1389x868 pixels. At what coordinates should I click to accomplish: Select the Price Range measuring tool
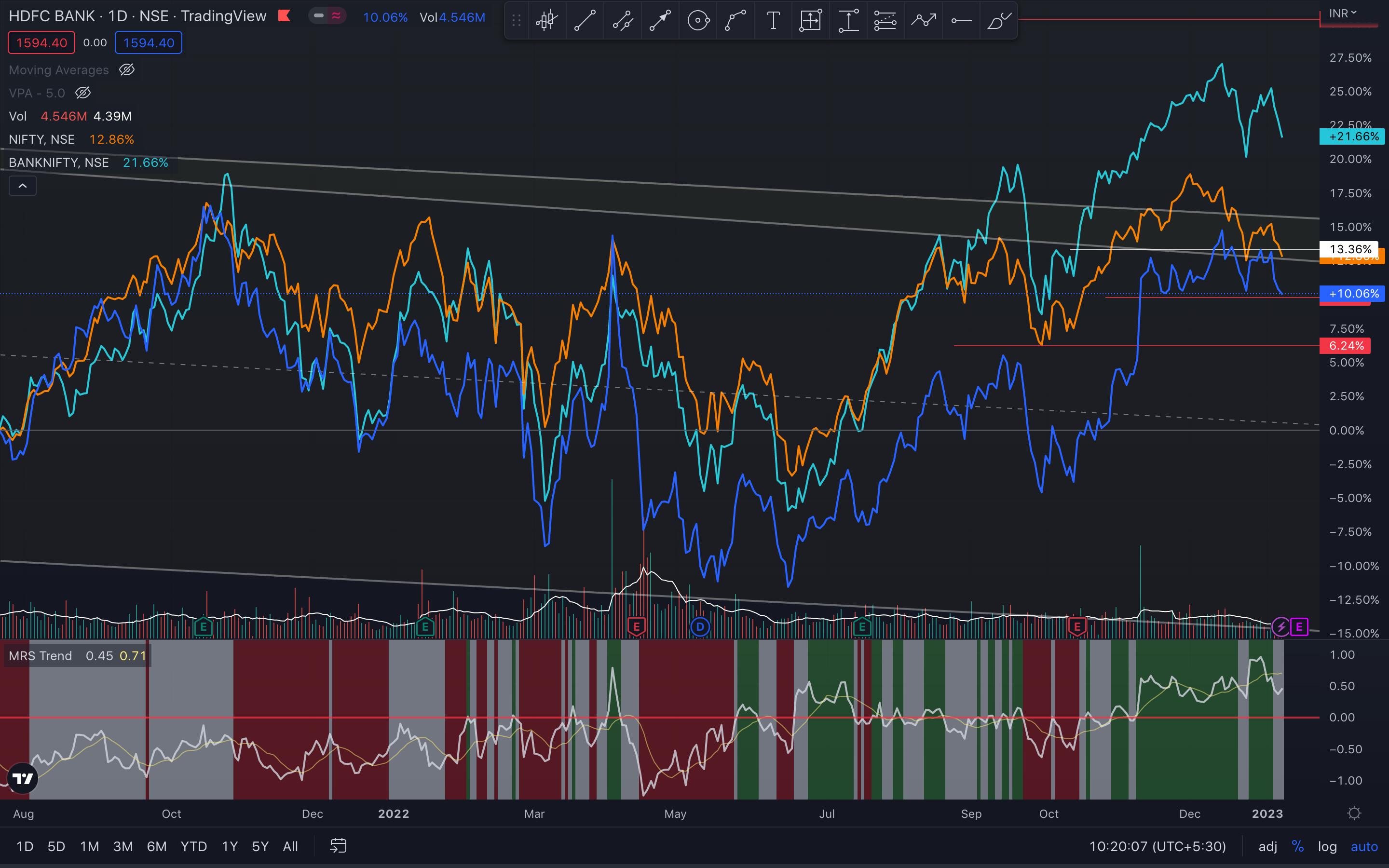tap(848, 21)
